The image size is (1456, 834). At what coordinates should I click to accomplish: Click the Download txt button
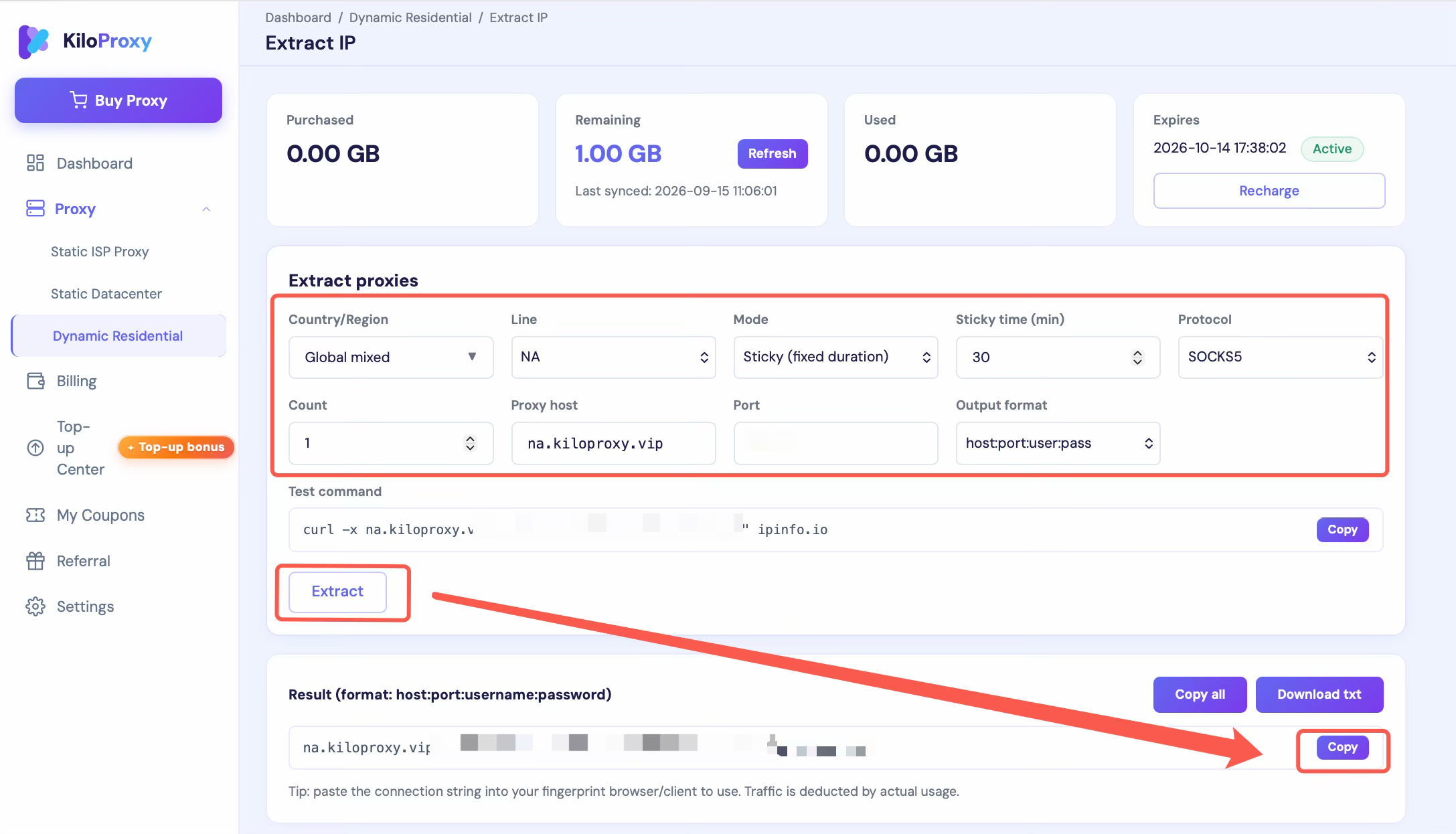coord(1319,695)
